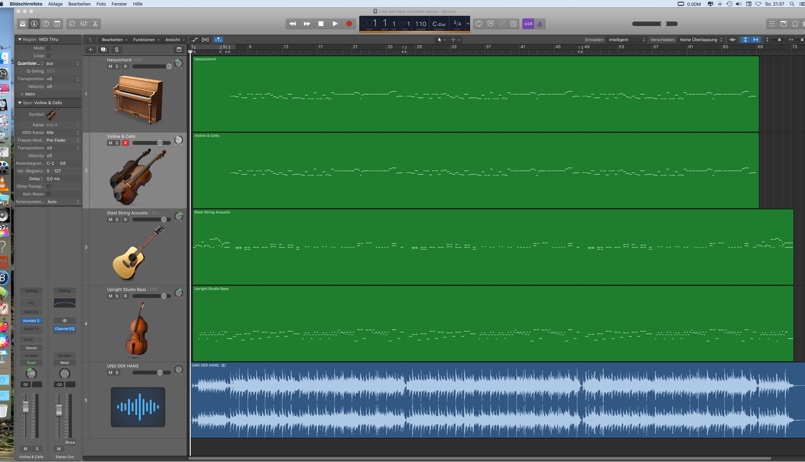Open the Quantisieren value dropdown
805x462 pixels.
[63, 63]
